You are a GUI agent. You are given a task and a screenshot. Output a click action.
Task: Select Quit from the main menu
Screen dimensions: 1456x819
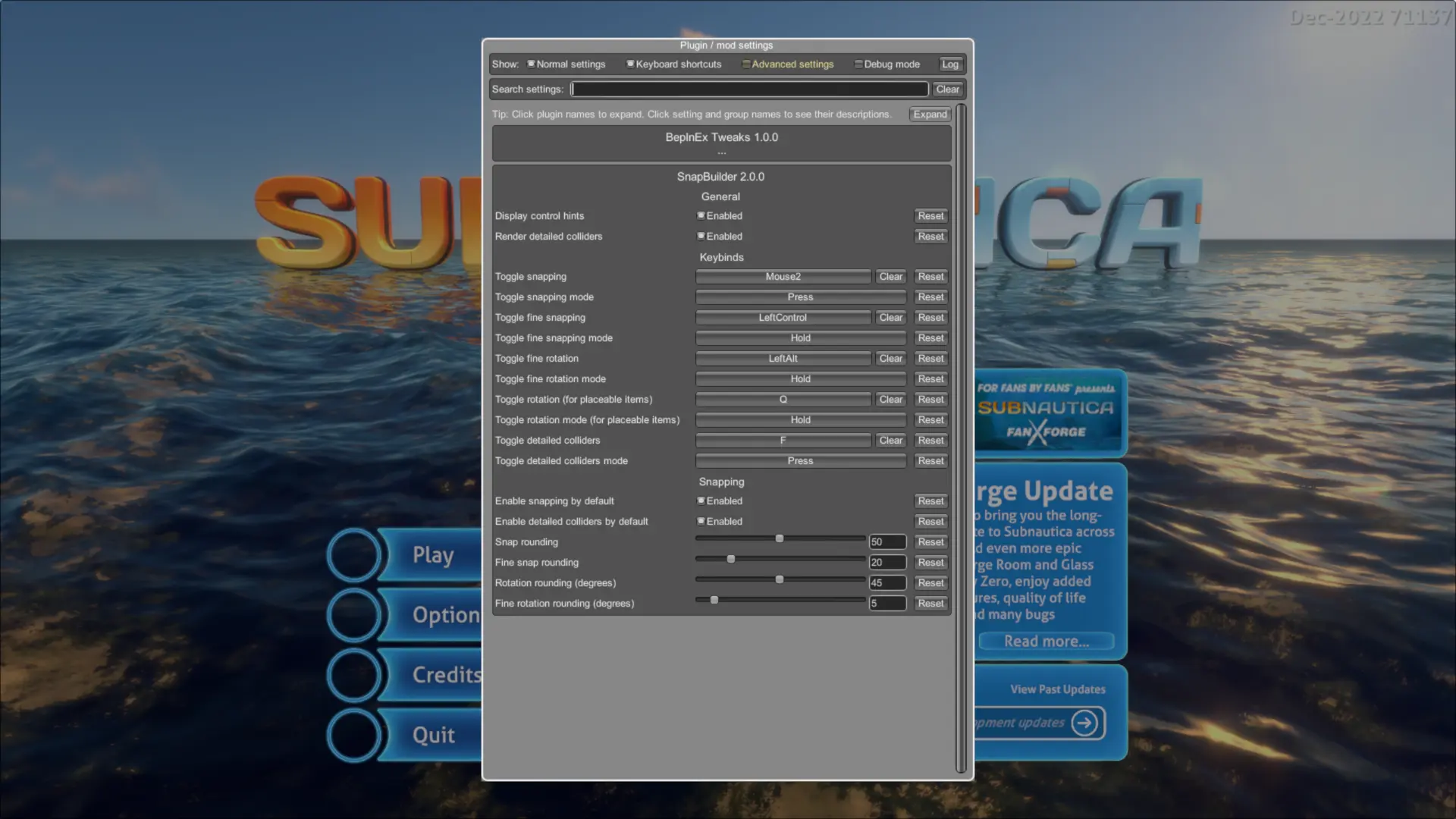click(x=432, y=734)
